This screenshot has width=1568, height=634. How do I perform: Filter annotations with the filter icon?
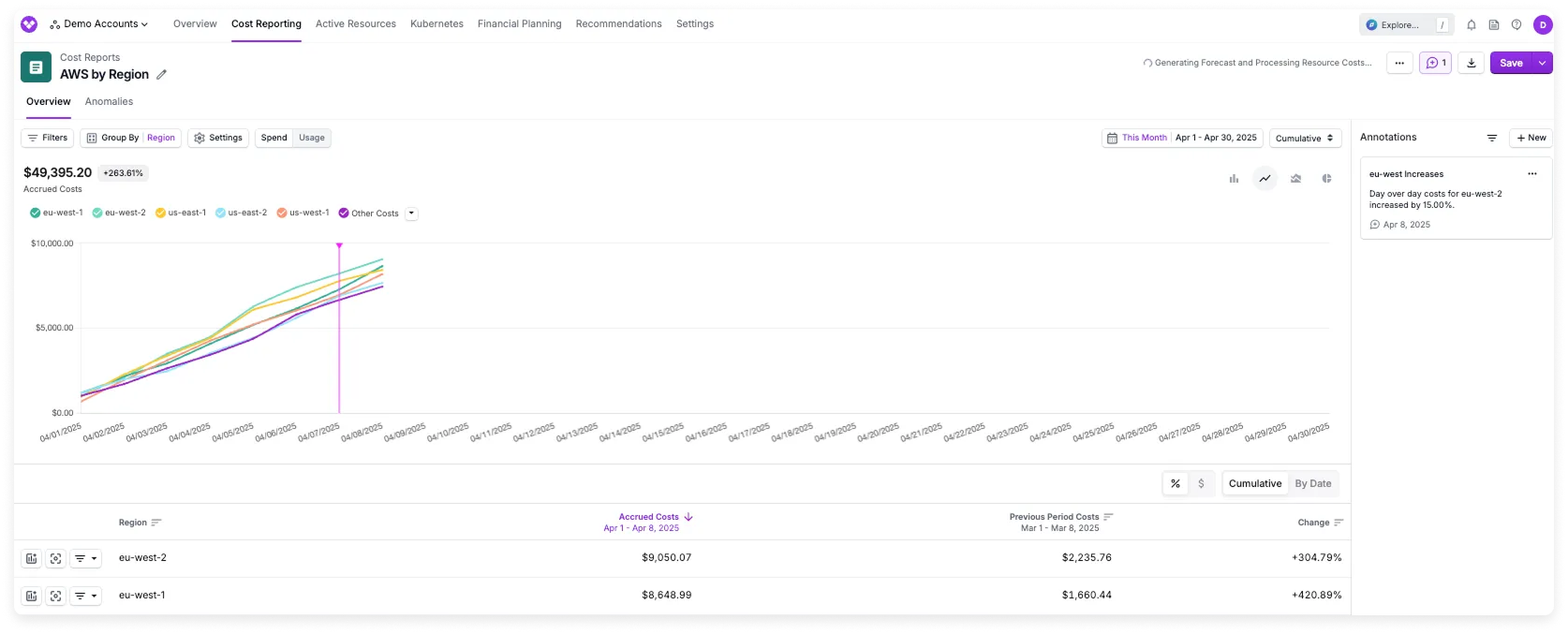(x=1492, y=138)
